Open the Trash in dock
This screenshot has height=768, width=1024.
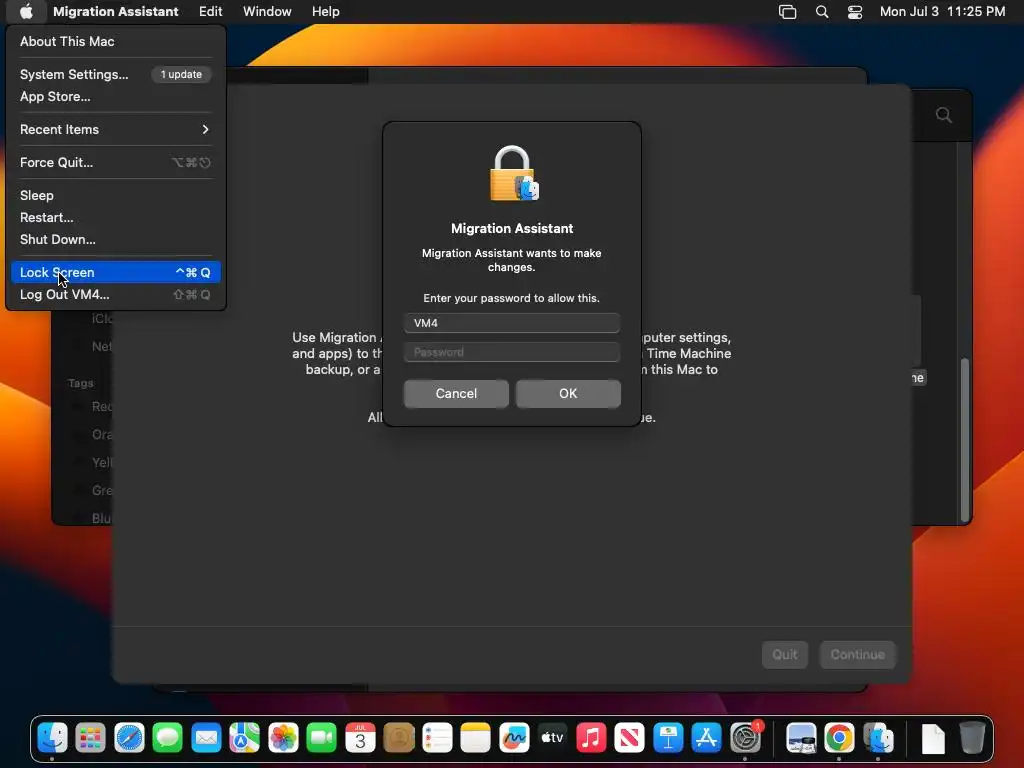tap(972, 738)
